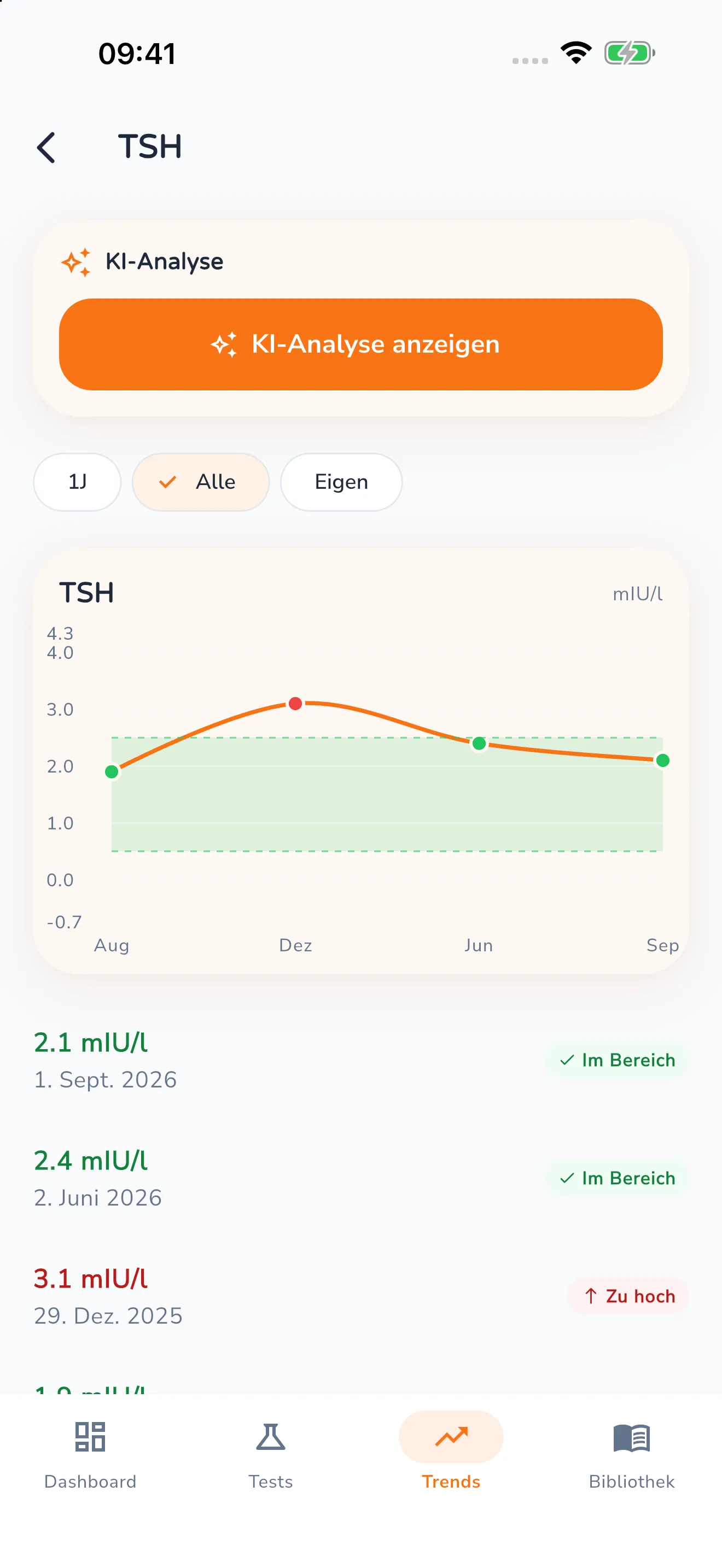
Task: Tap the red data point on chart
Action: pyautogui.click(x=295, y=704)
